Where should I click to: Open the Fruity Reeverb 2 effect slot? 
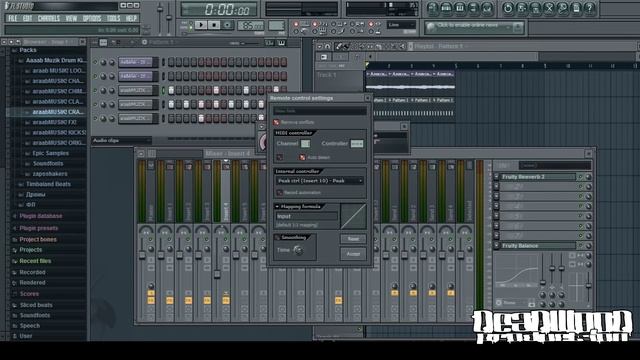(538, 177)
